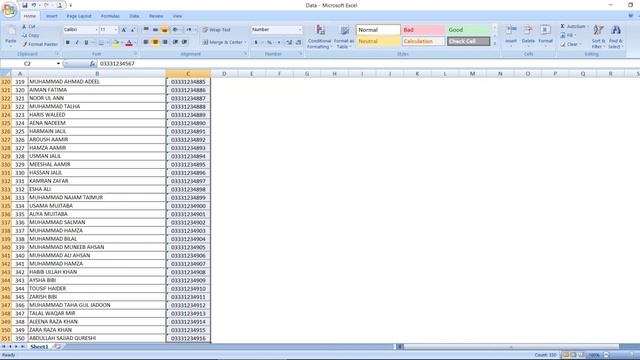640x360 pixels.
Task: Open the Office Button menu
Action: pyautogui.click(x=9, y=9)
